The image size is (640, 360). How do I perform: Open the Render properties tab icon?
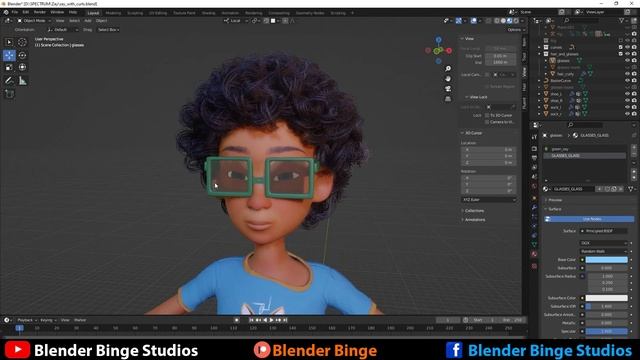coord(534,149)
